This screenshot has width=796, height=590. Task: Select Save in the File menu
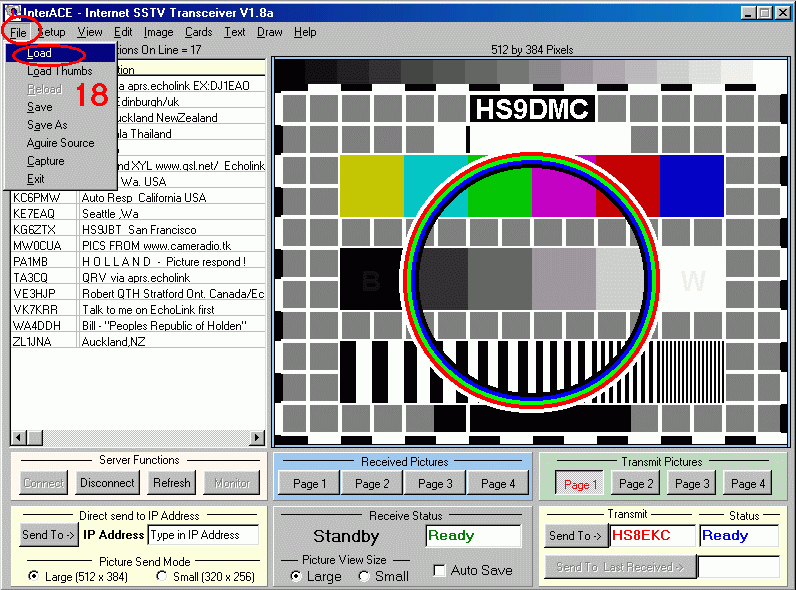[x=60, y=107]
